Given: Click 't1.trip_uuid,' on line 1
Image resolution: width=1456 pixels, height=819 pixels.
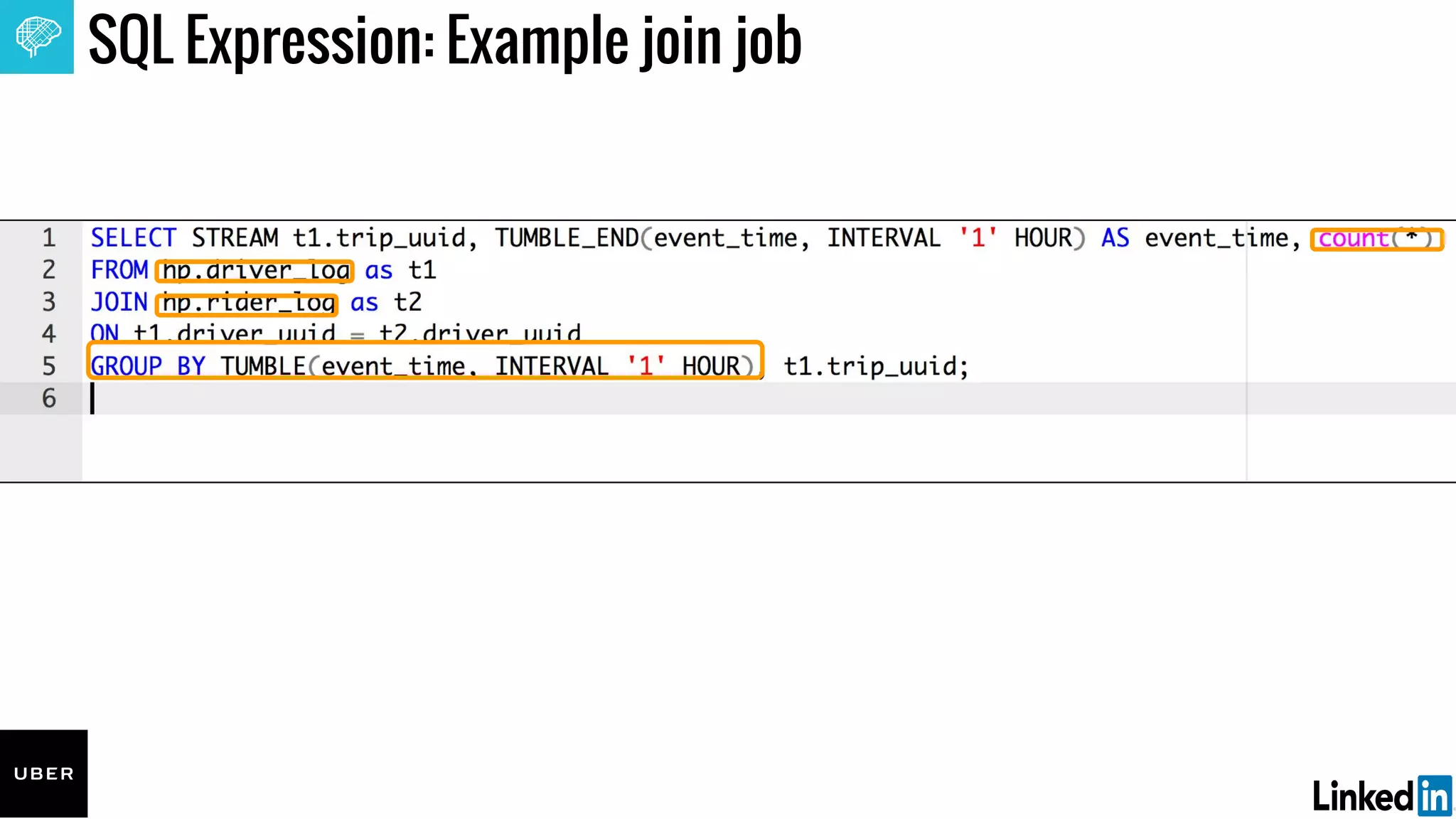Looking at the screenshot, I should click(385, 238).
